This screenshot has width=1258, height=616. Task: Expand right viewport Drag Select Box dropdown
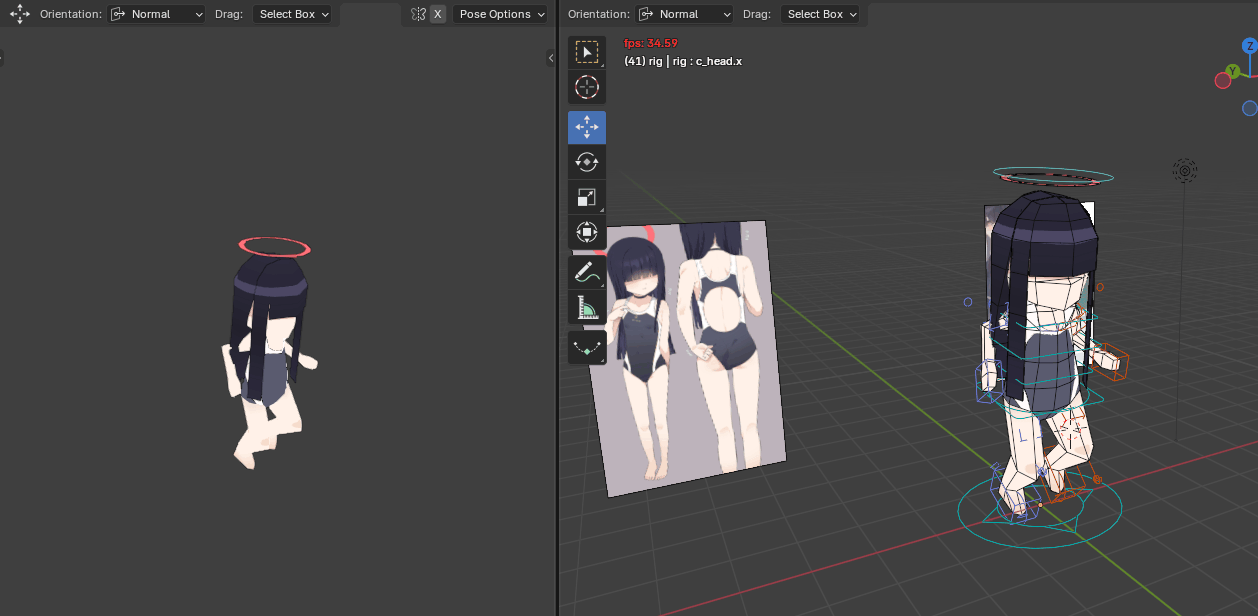pos(821,14)
